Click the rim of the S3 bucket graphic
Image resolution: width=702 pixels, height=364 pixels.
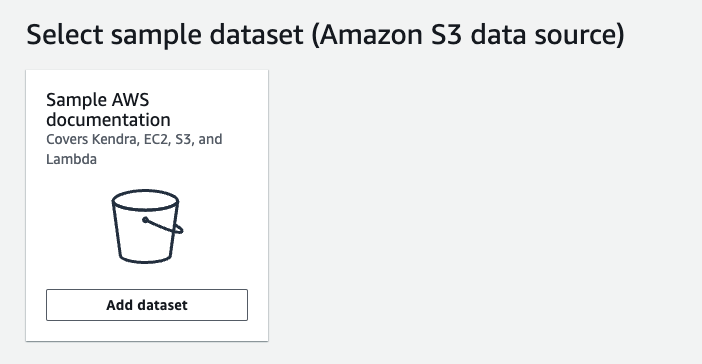pos(145,200)
